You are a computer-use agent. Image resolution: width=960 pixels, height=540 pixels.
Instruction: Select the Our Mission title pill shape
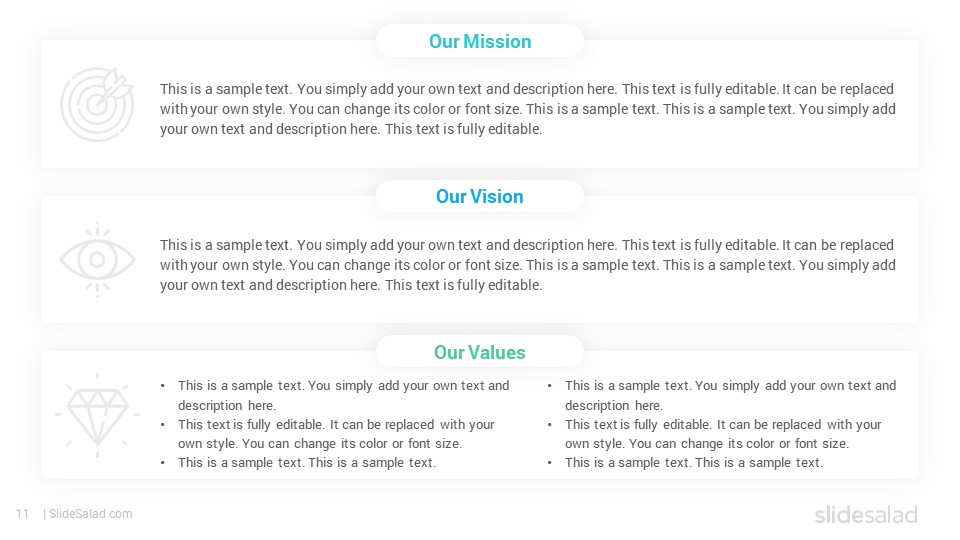click(480, 41)
